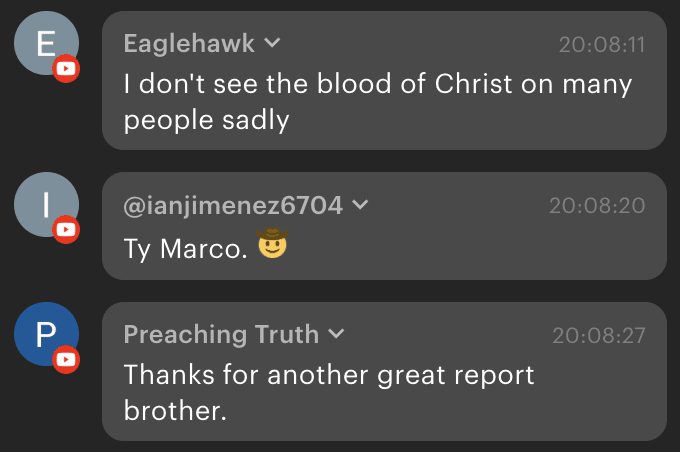The height and width of the screenshot is (452, 680).
Task: Click the 20:08:11 timestamp
Action: (602, 44)
